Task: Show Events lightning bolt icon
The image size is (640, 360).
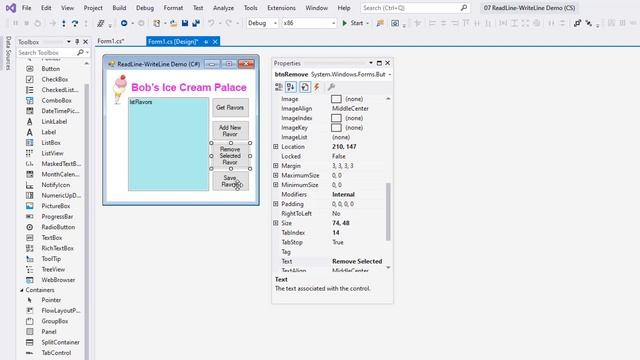Action: 317,87
